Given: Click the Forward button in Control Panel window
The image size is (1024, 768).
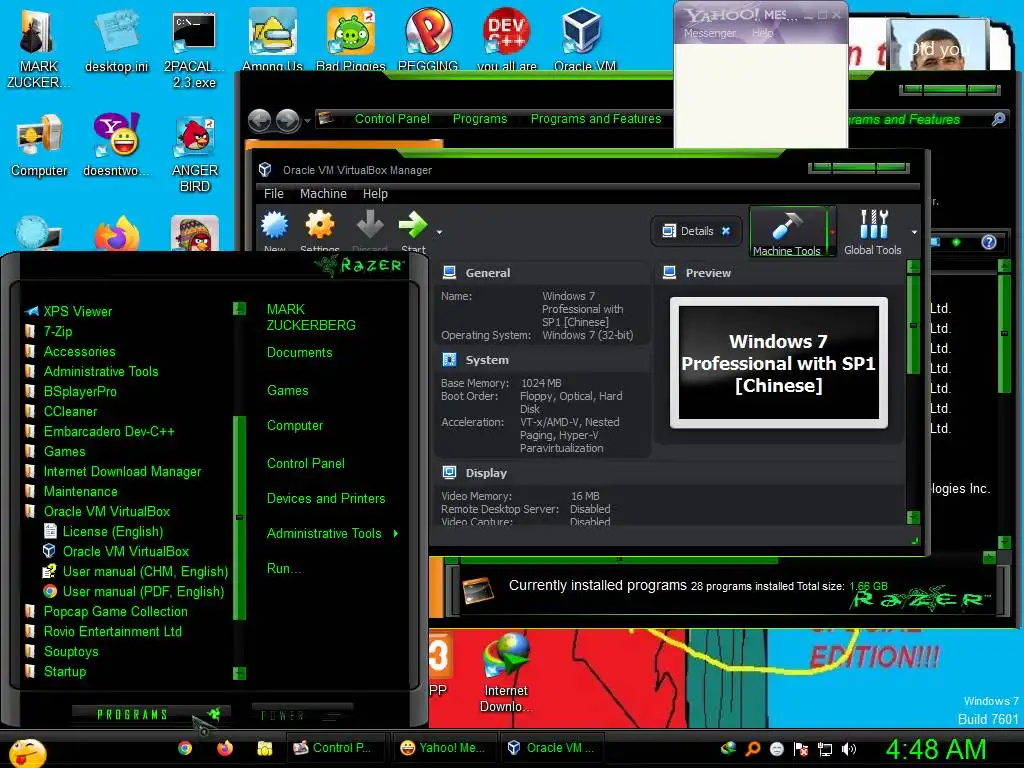Looking at the screenshot, I should click(287, 120).
